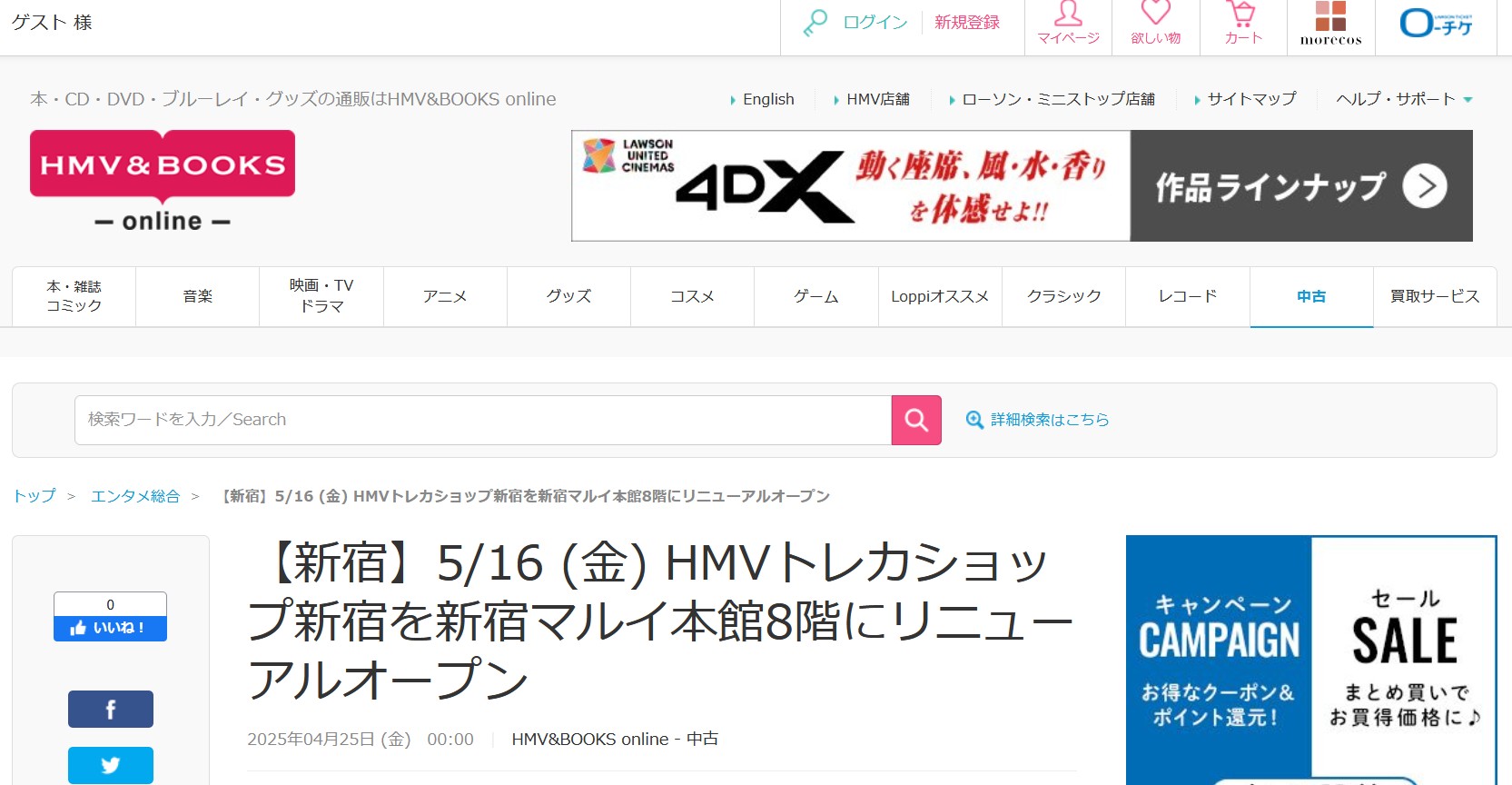Click the arrow circle on 作品ラインナップ banner
Image resolution: width=1512 pixels, height=785 pixels.
click(1425, 186)
